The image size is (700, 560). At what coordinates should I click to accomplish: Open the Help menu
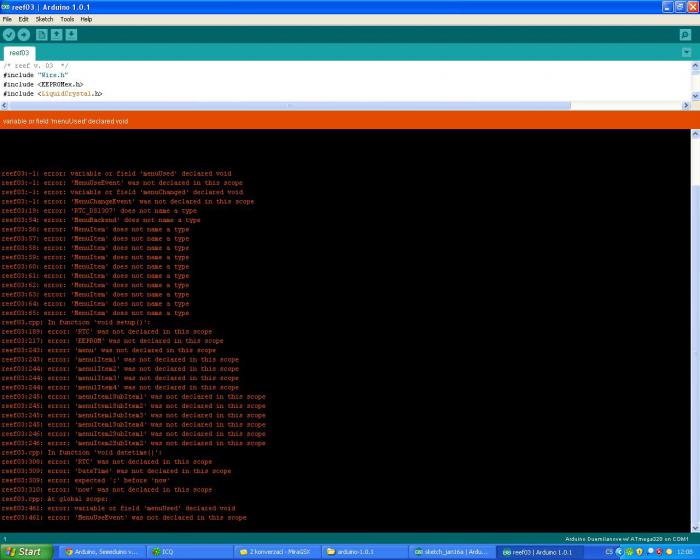[x=86, y=19]
